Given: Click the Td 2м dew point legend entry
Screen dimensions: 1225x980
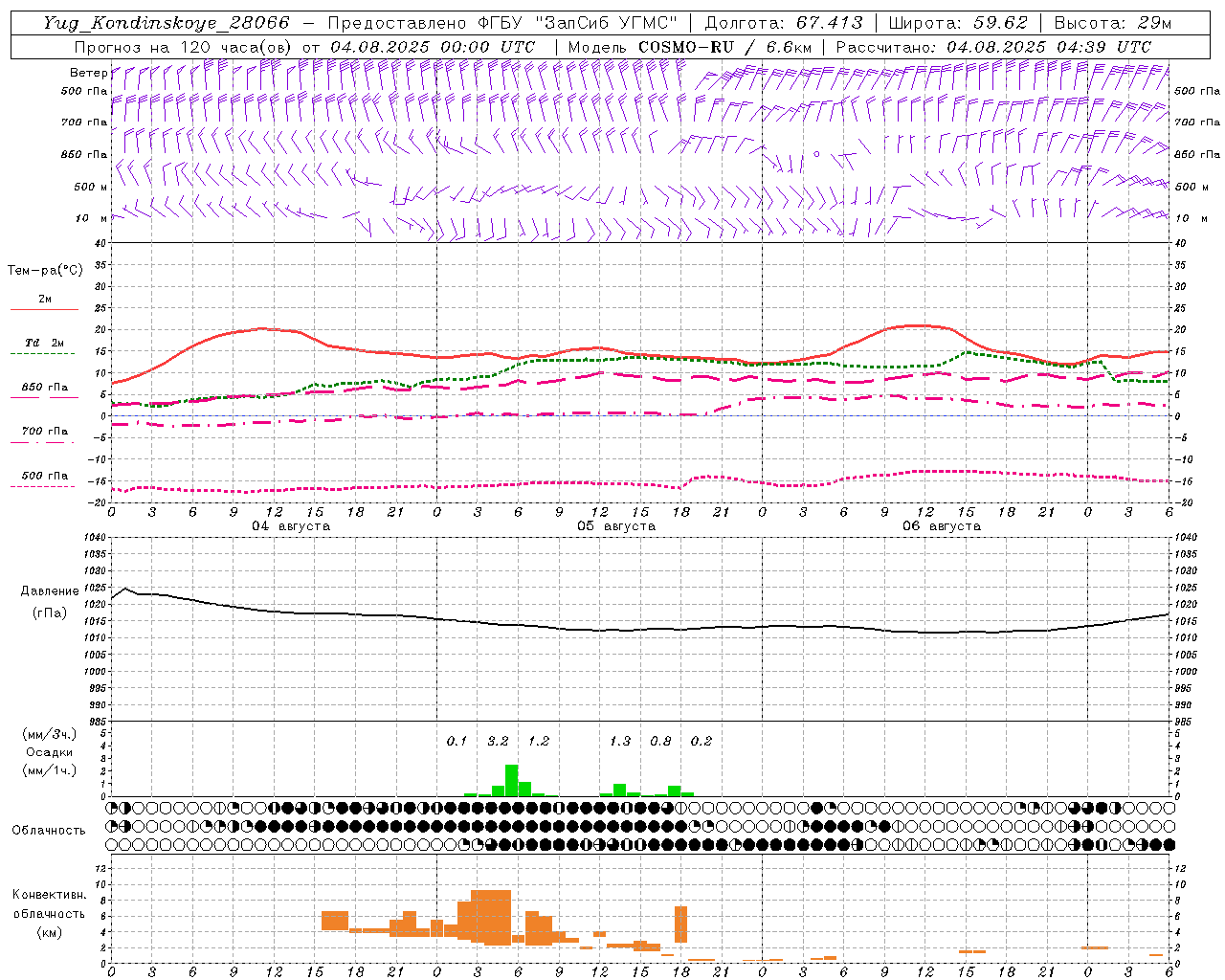Looking at the screenshot, I should tap(45, 343).
